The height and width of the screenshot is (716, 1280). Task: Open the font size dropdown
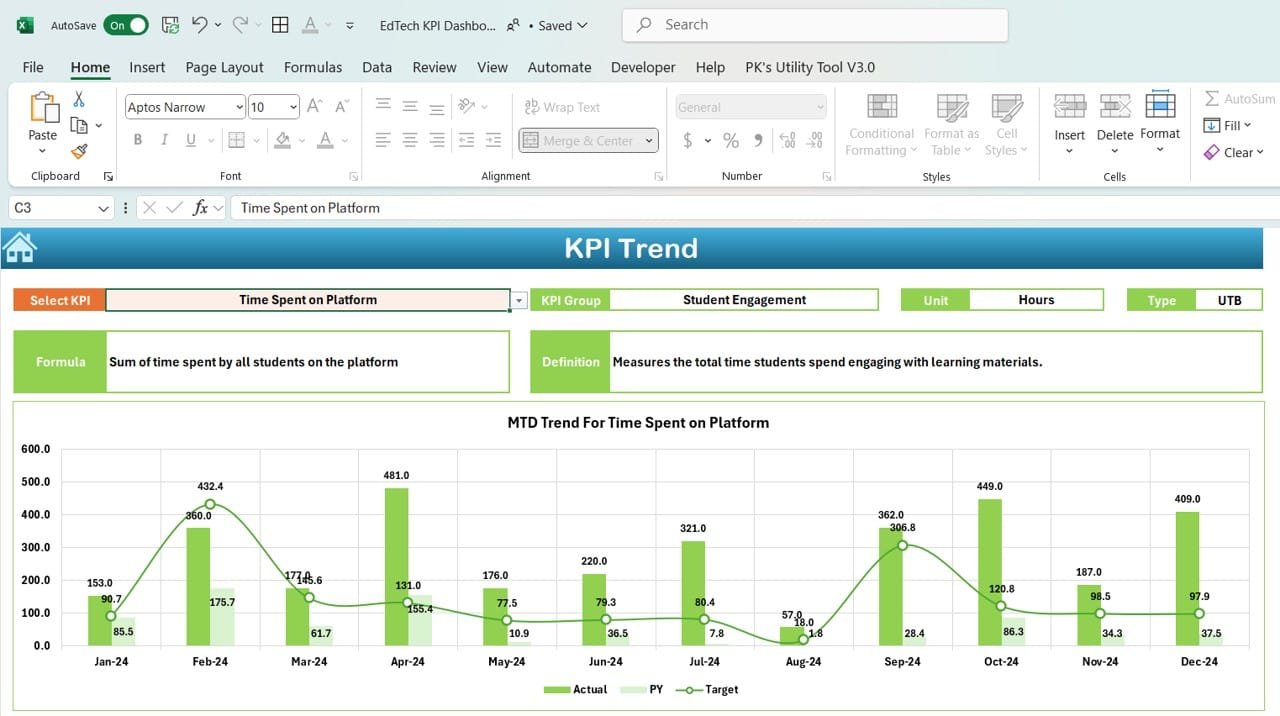point(293,107)
